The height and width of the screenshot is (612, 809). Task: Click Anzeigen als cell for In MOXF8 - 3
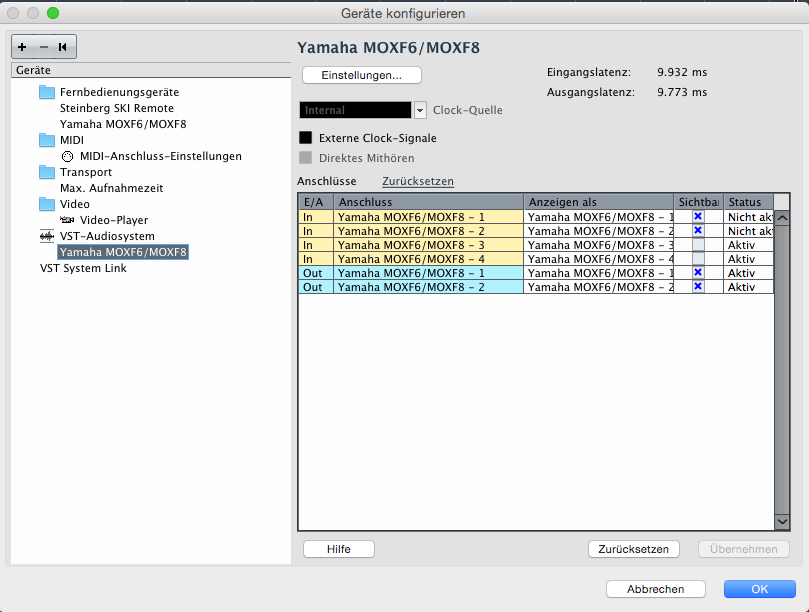pos(599,245)
